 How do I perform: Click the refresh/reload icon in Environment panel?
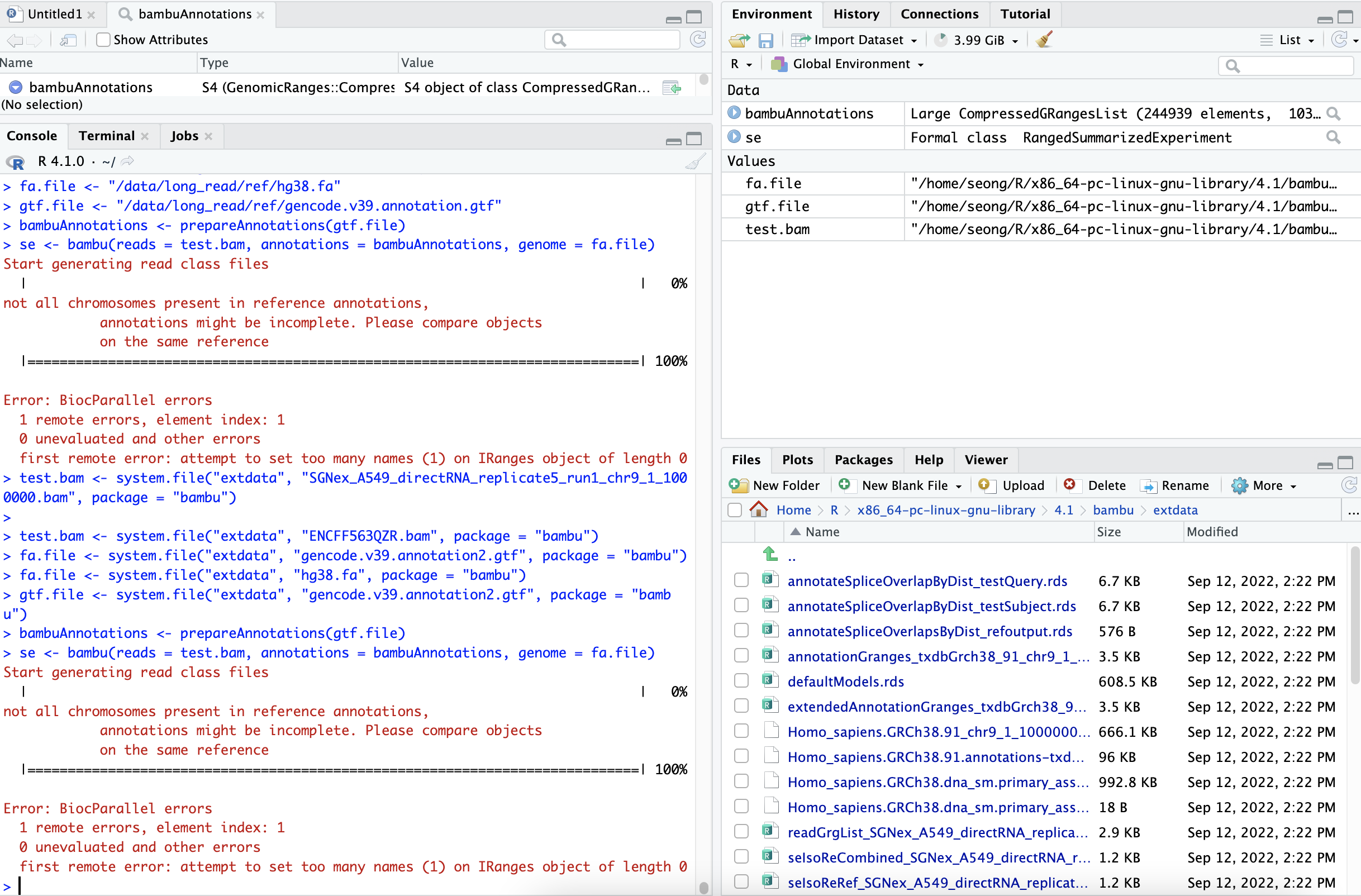1339,40
